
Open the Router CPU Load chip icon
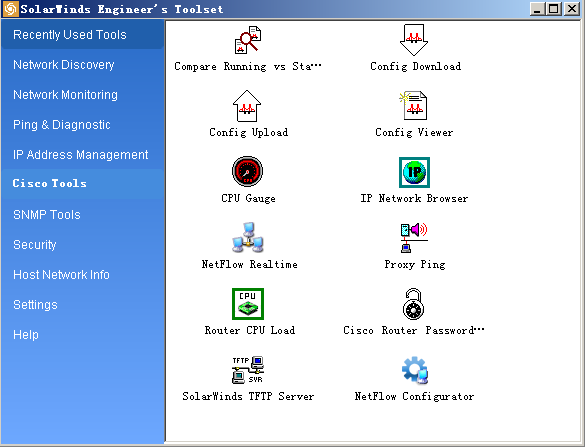248,304
